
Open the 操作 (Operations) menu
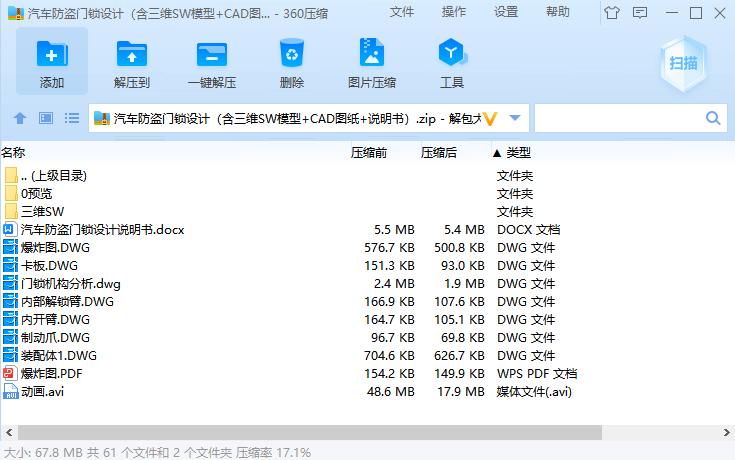(454, 12)
